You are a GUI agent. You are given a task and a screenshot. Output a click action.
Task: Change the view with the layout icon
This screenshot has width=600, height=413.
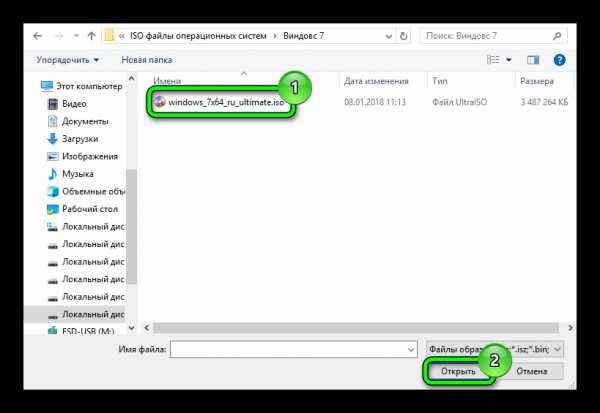(x=493, y=60)
